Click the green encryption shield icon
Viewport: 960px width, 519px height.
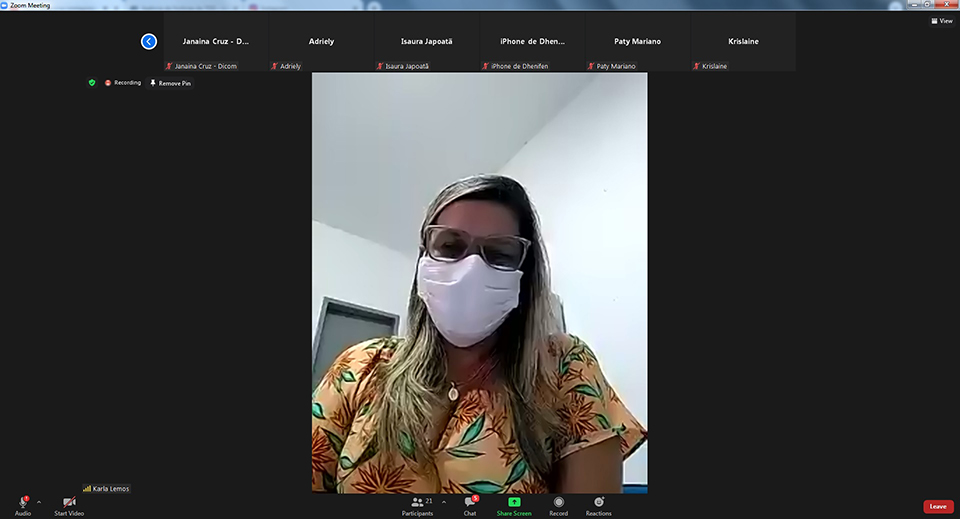[x=92, y=83]
